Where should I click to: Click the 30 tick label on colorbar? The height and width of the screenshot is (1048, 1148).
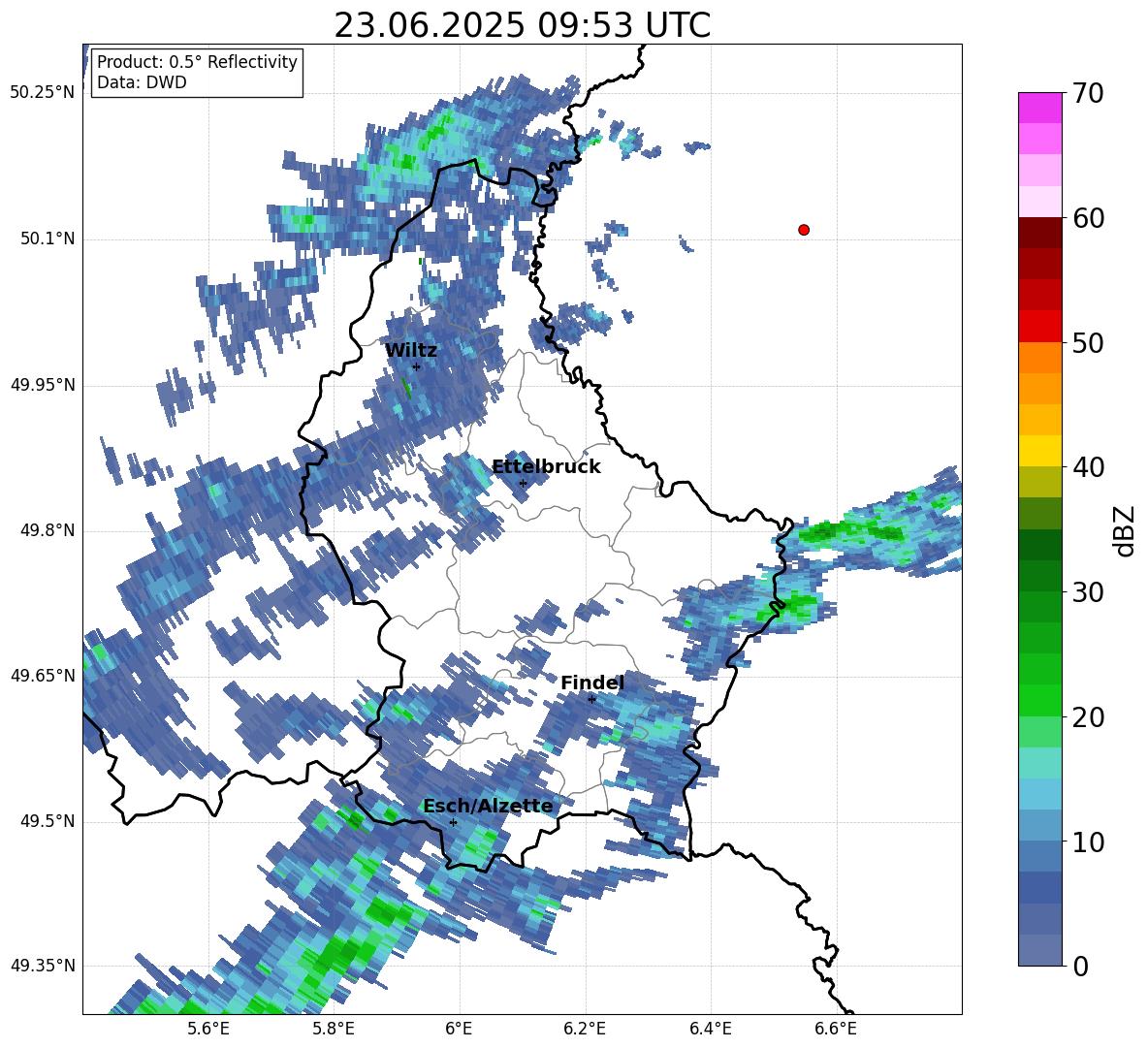click(x=1087, y=592)
